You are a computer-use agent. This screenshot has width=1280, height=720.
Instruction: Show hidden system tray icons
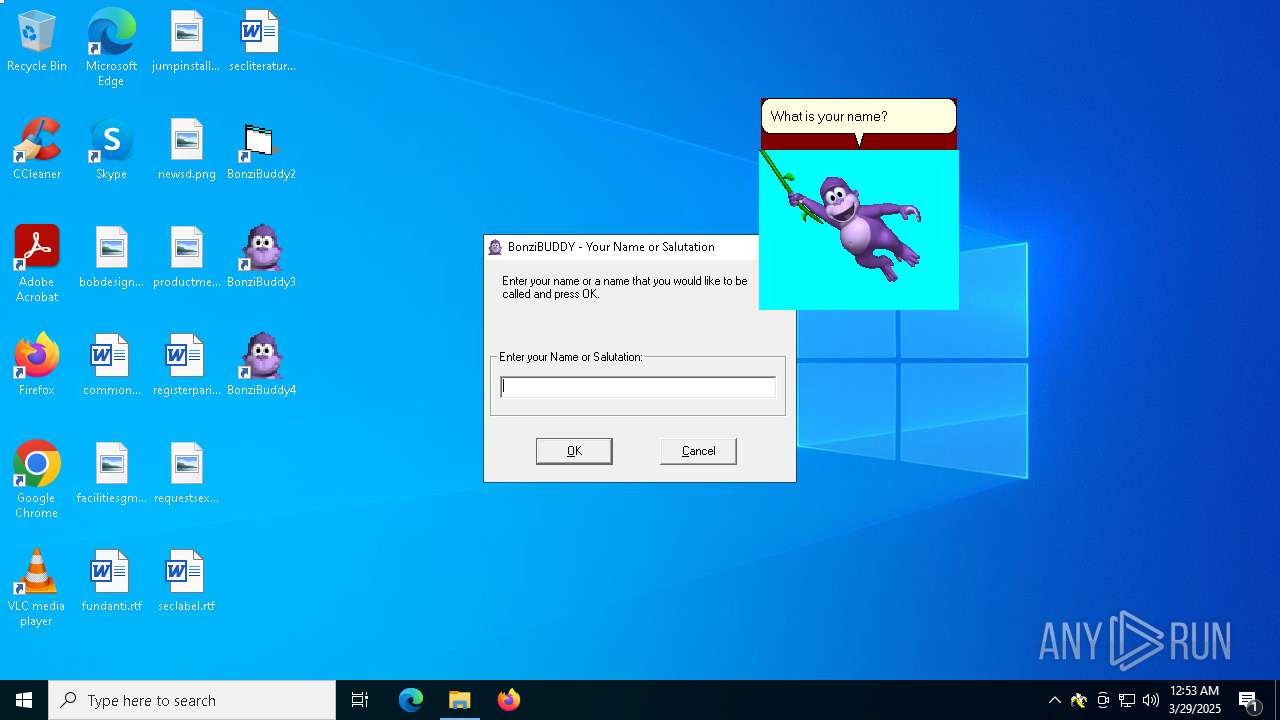1054,700
